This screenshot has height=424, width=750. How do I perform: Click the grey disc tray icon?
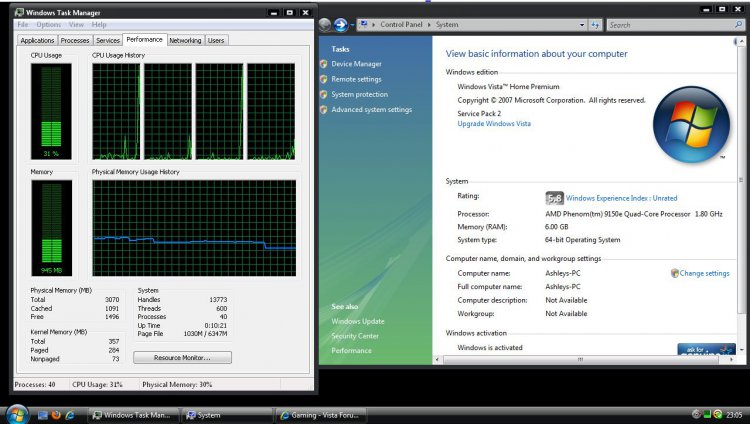click(696, 415)
